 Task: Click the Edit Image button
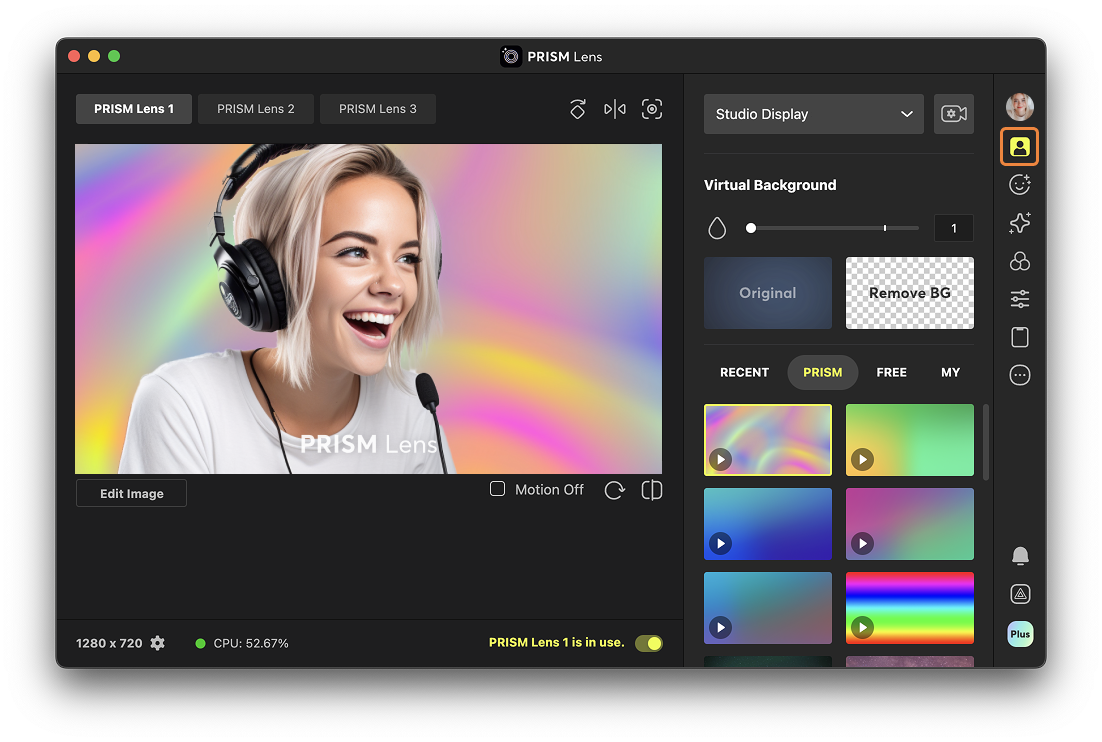(x=131, y=493)
